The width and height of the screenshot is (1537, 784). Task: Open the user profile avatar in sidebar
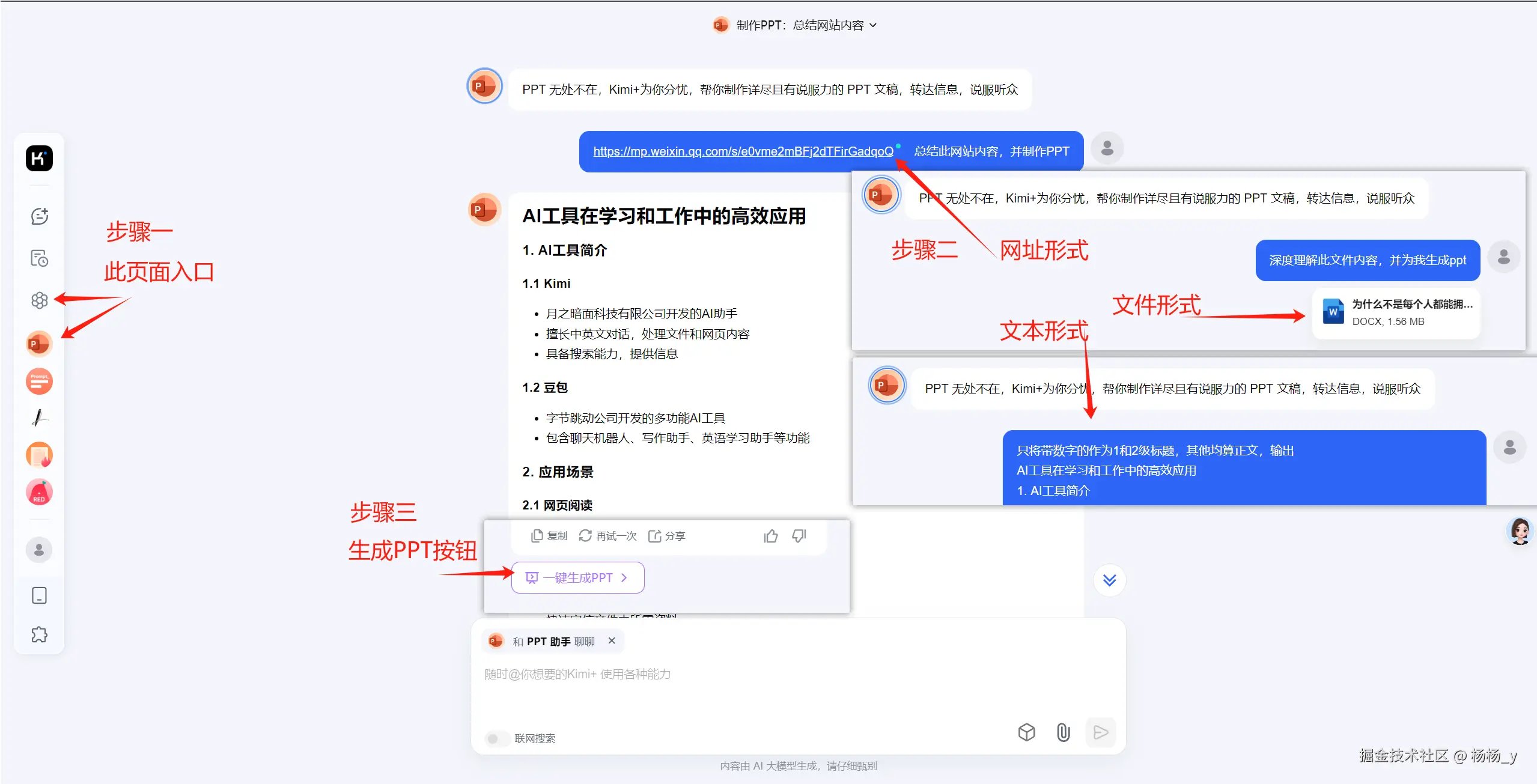(x=39, y=550)
